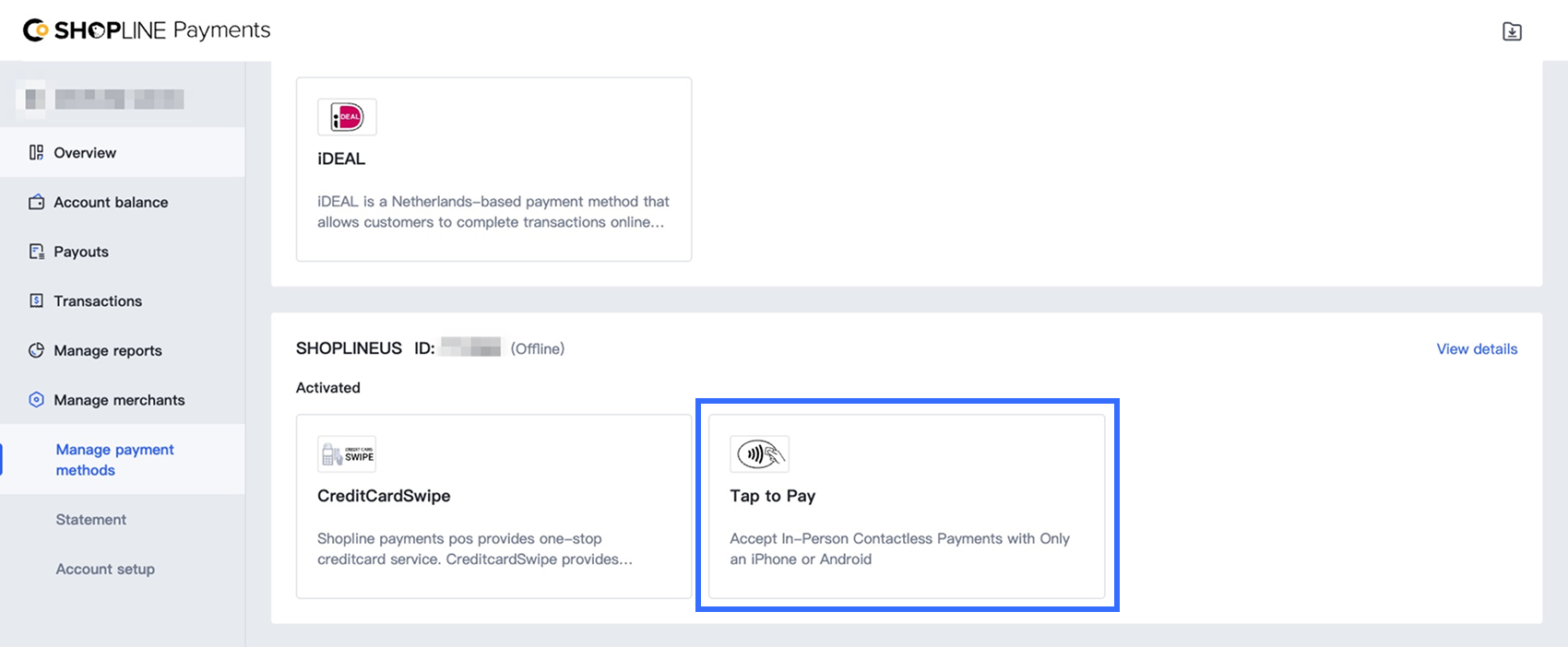The width and height of the screenshot is (1568, 647).
Task: Select Manage payment methods submenu item
Action: coord(114,460)
